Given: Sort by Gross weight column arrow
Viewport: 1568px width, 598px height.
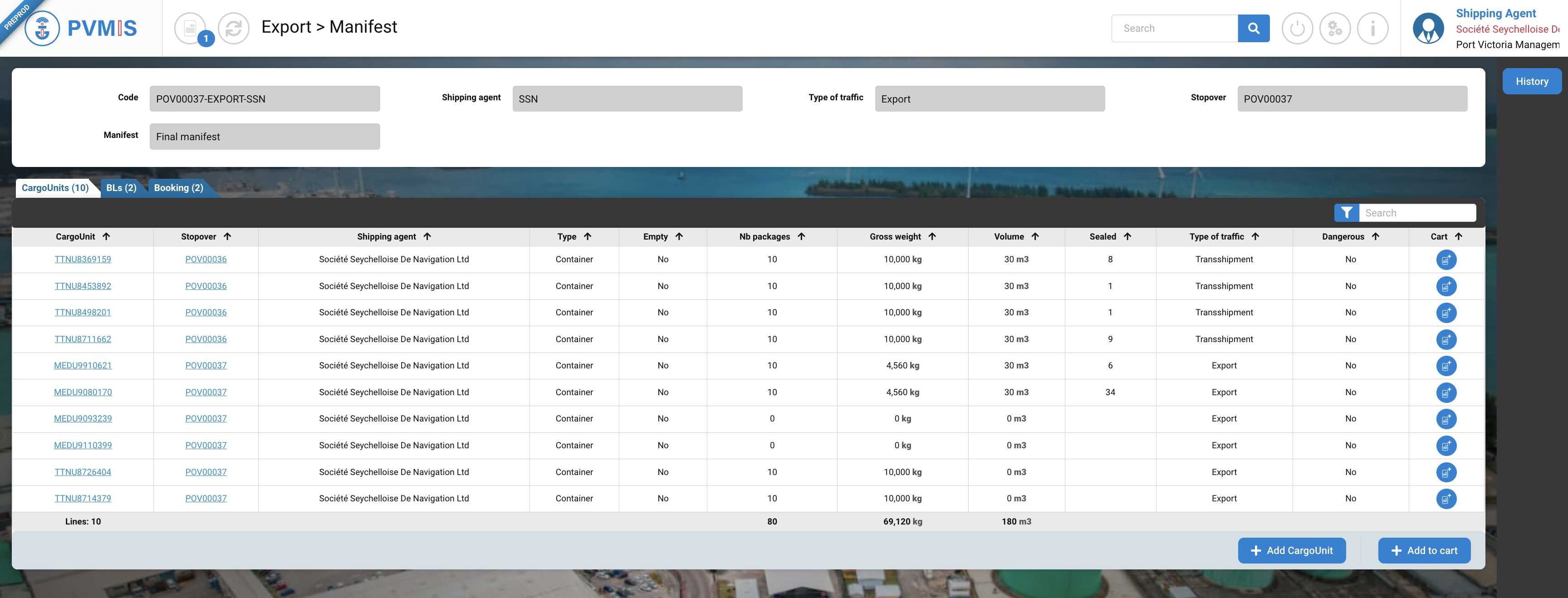Looking at the screenshot, I should [932, 236].
